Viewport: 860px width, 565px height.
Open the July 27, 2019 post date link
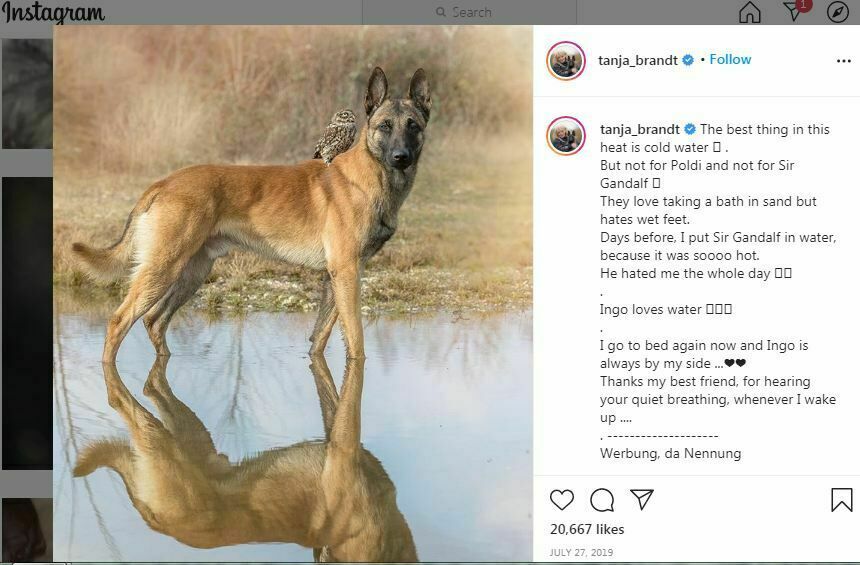[x=581, y=552]
